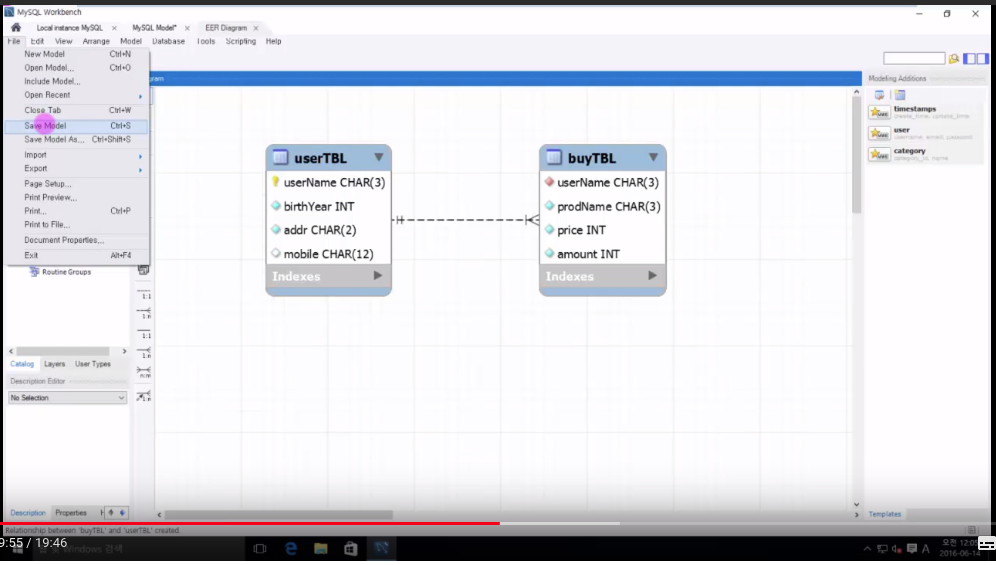Click the first Modeling Additions toolbar icon
Image resolution: width=996 pixels, height=565 pixels.
pyautogui.click(x=879, y=95)
